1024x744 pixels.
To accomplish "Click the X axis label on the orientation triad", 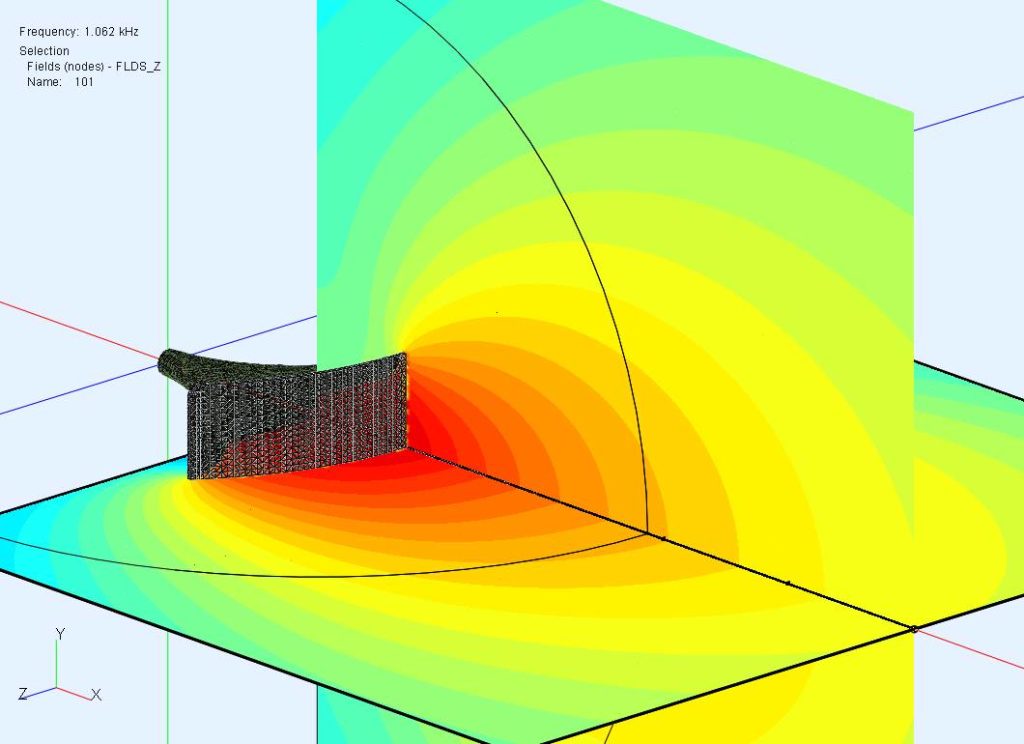I will click(x=96, y=692).
